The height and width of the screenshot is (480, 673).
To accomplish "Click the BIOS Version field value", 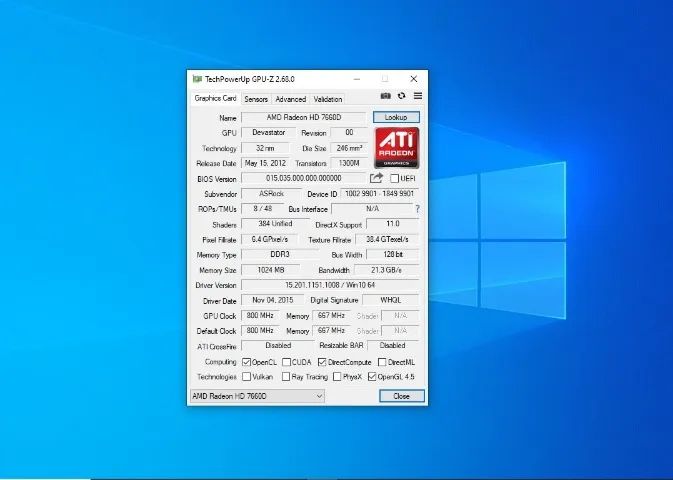I will coord(303,178).
